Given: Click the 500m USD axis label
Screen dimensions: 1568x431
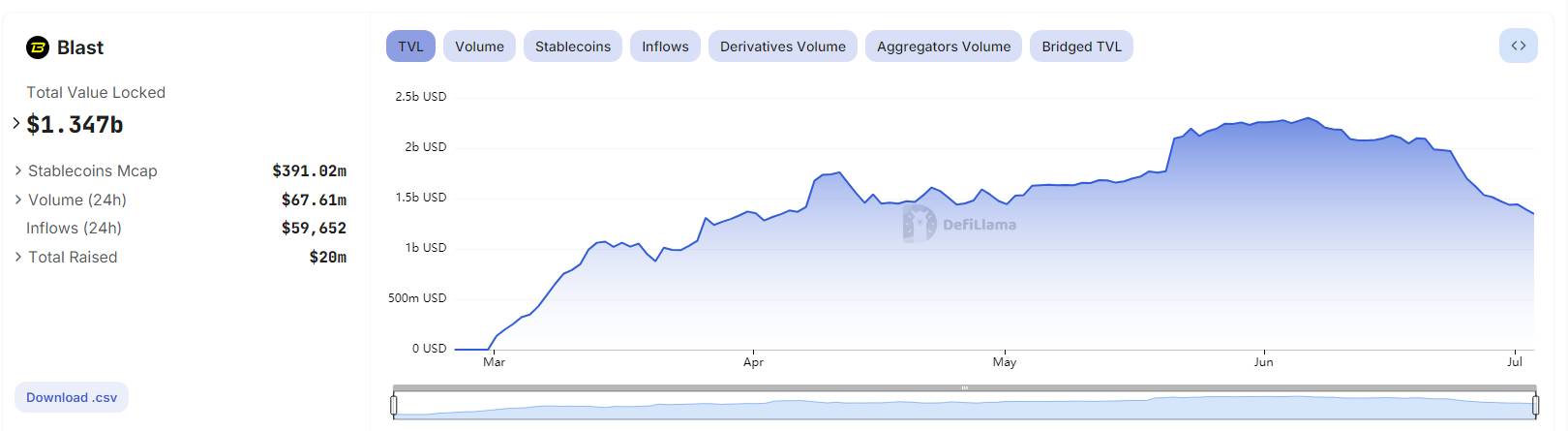Looking at the screenshot, I should click(417, 297).
